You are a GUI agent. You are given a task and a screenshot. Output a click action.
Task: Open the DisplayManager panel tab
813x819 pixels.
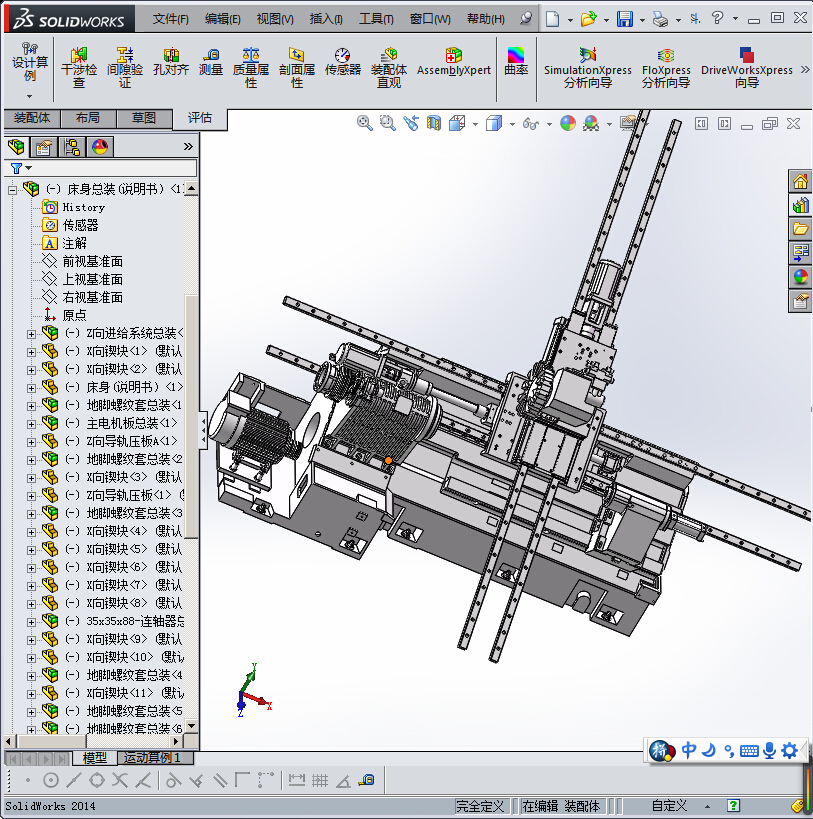[x=100, y=147]
